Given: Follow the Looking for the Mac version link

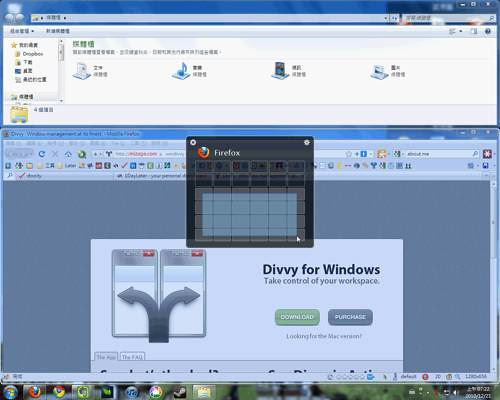Looking at the screenshot, I should 324,336.
